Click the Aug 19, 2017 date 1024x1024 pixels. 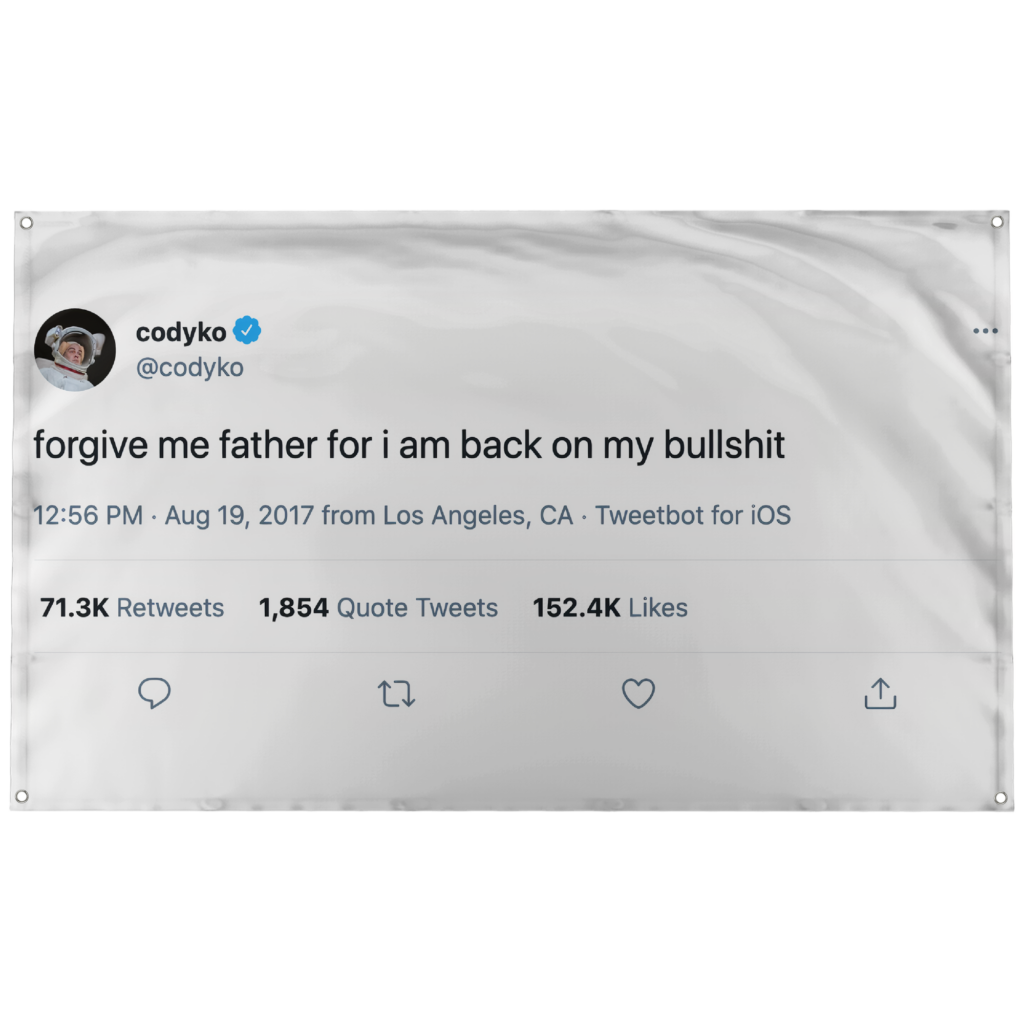pyautogui.click(x=239, y=515)
